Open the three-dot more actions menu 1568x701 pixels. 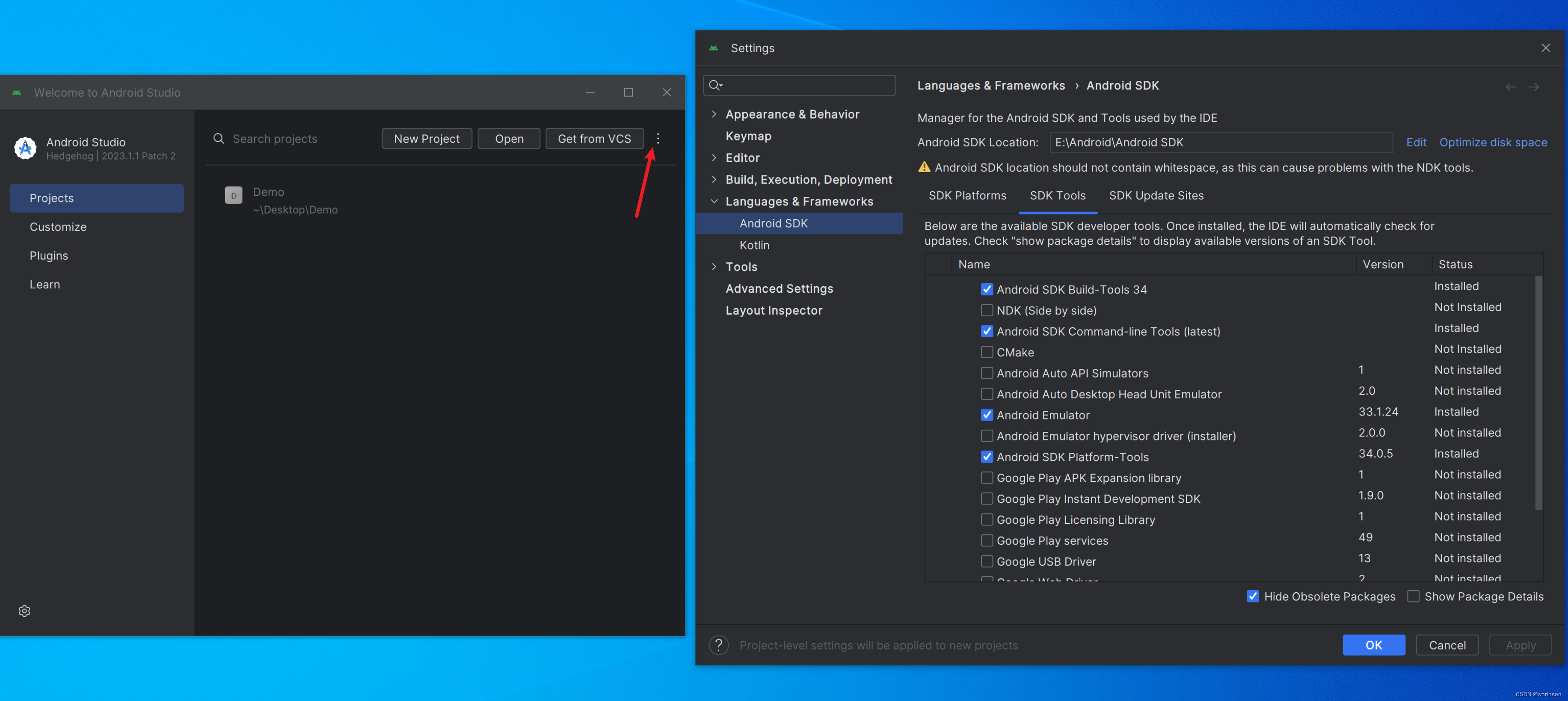point(658,139)
